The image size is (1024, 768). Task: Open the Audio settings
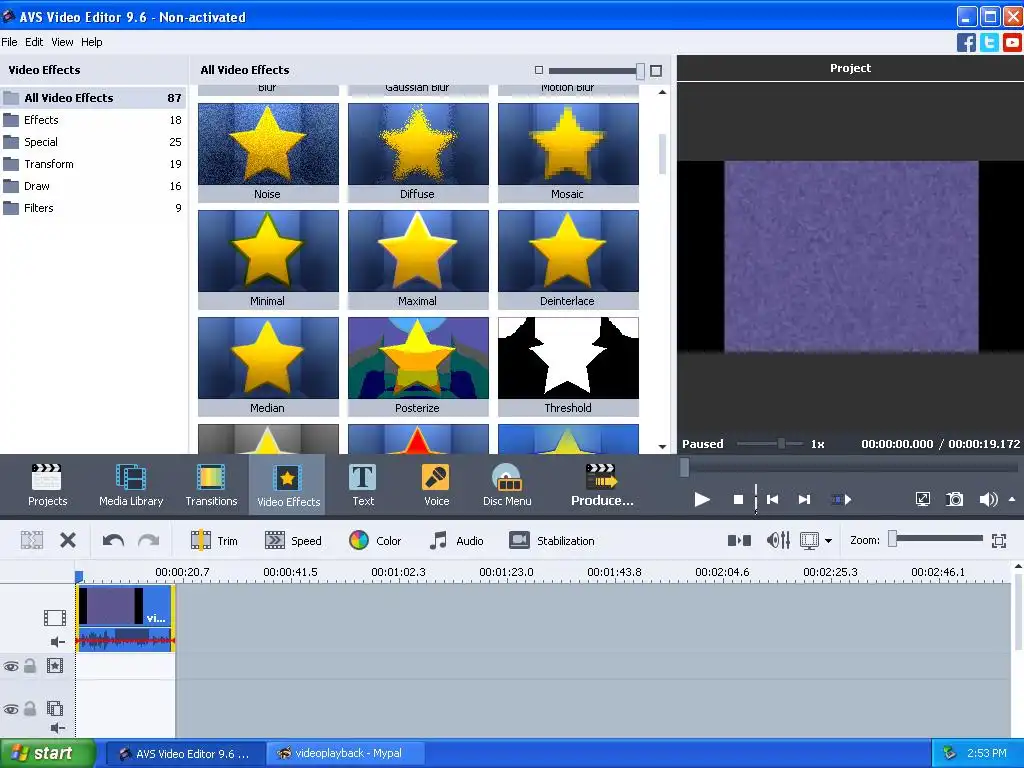click(456, 541)
